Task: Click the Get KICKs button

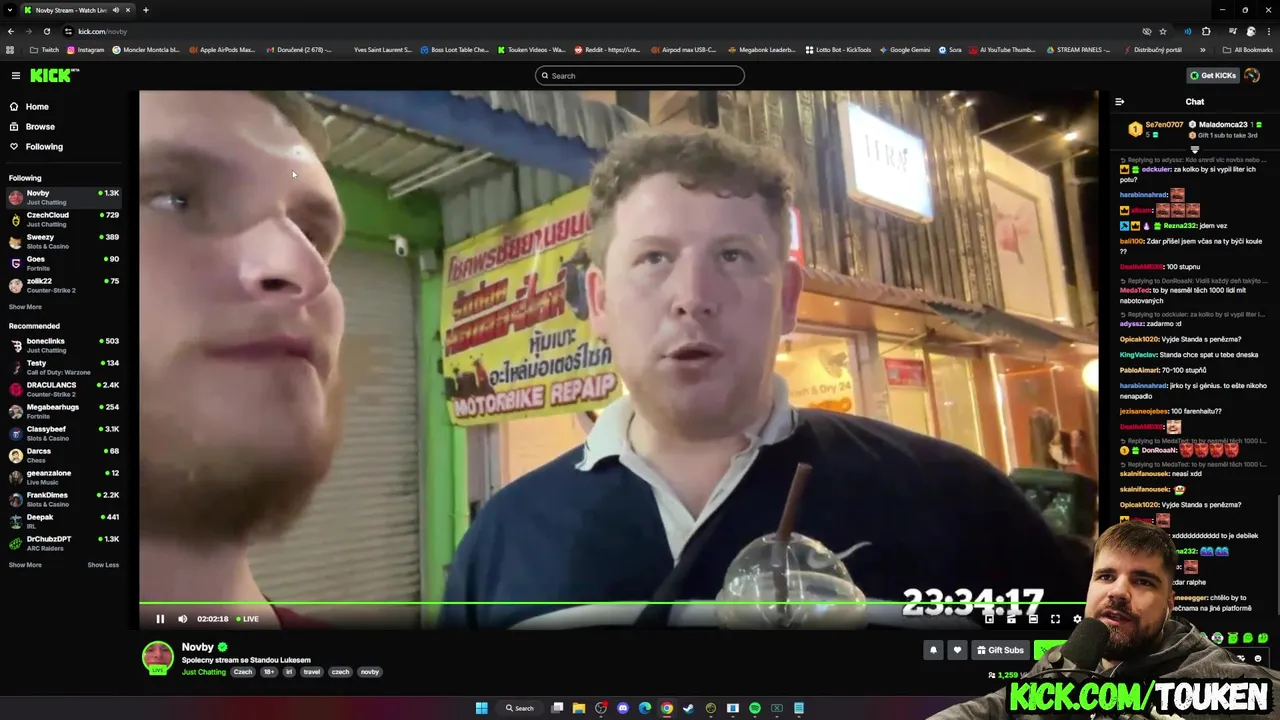Action: pyautogui.click(x=1213, y=75)
